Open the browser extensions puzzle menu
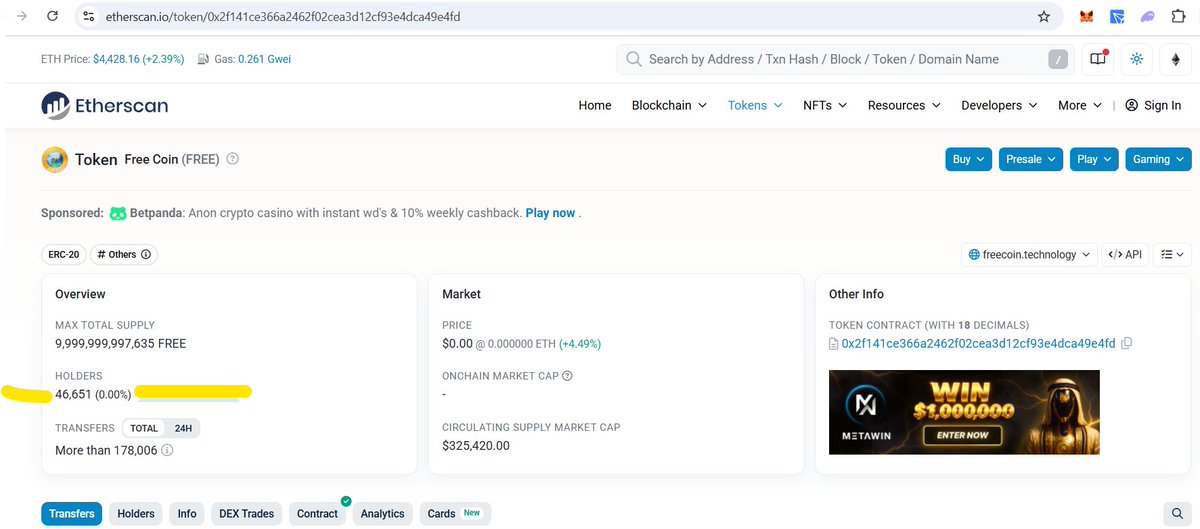Screen dimensions: 1200x529 click(x=1178, y=17)
